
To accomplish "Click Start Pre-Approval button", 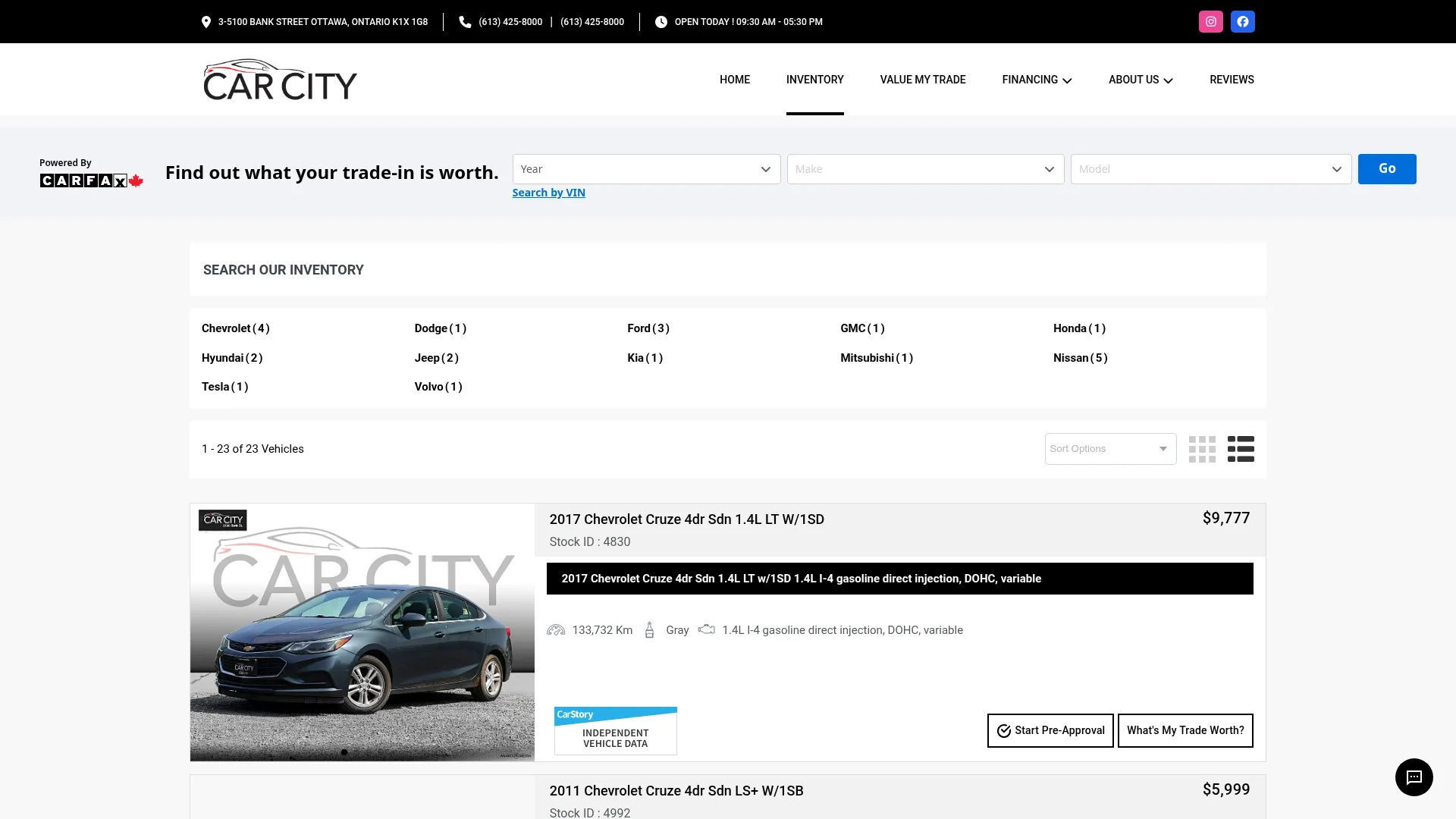I will 1050,730.
